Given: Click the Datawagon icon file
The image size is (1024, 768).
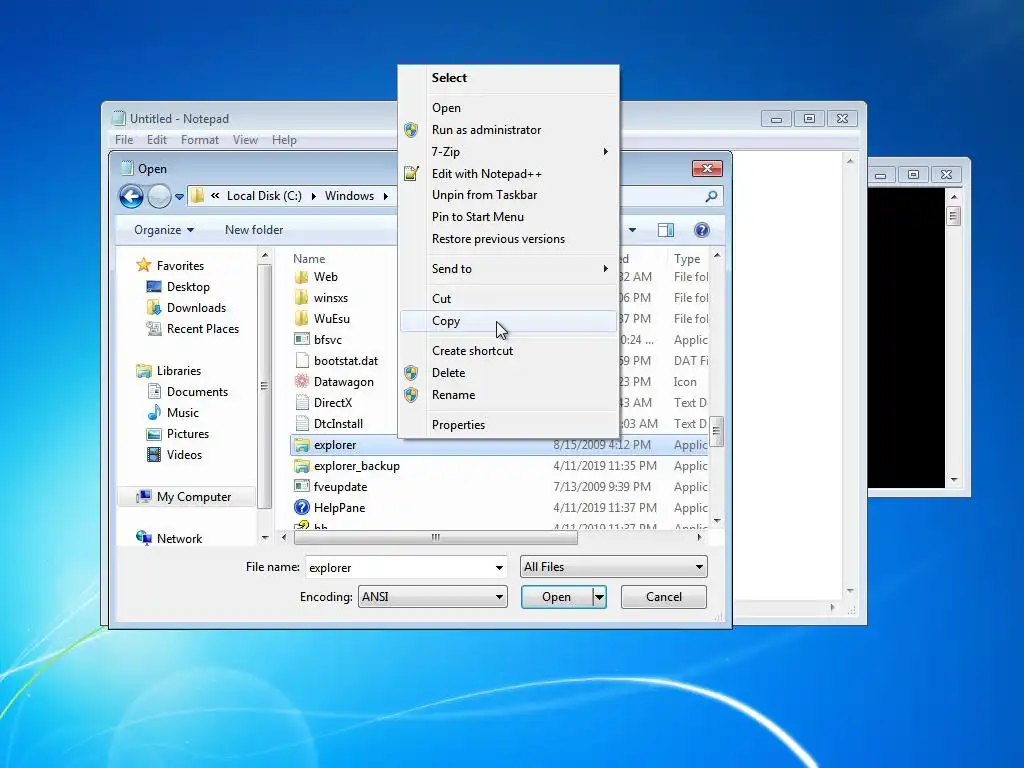Looking at the screenshot, I should click(301, 381).
